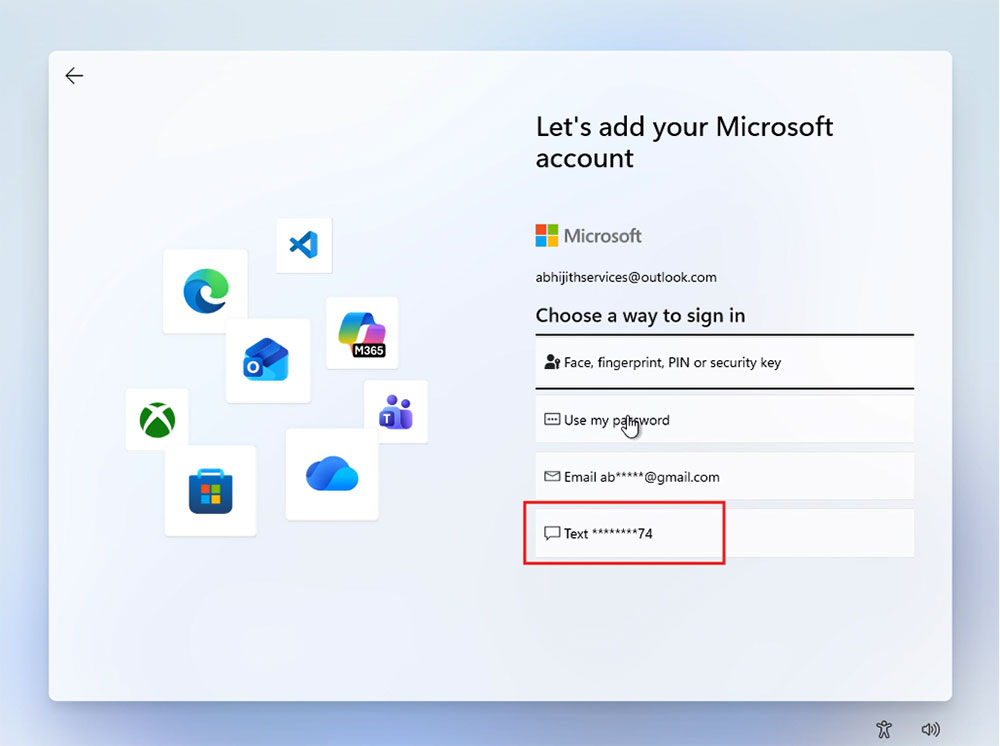Click the Let's add your Microsoft account title
The height and width of the screenshot is (746, 1000).
coord(684,142)
